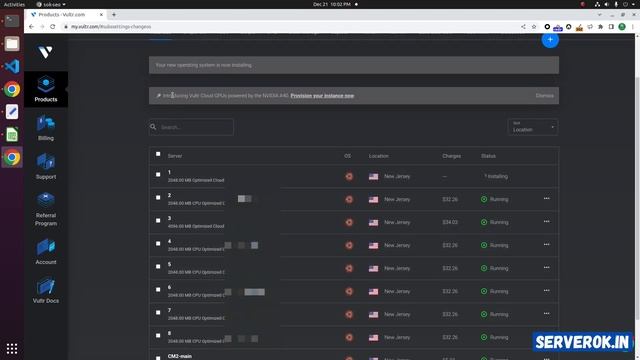640x360 pixels.
Task: Check the box for server 8
Action: 158,335
